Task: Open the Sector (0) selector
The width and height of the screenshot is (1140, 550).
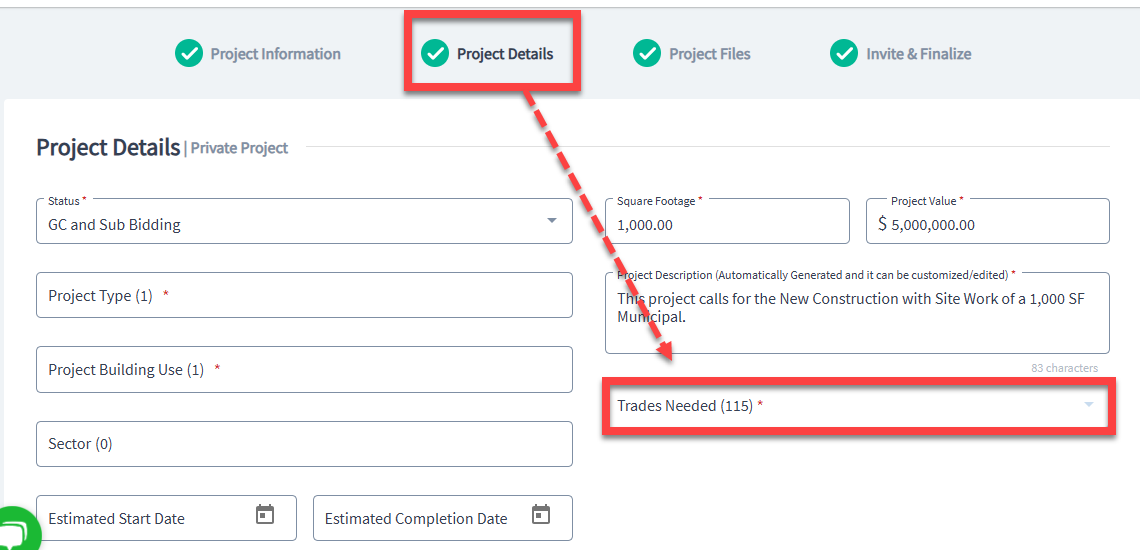Action: pyautogui.click(x=305, y=444)
